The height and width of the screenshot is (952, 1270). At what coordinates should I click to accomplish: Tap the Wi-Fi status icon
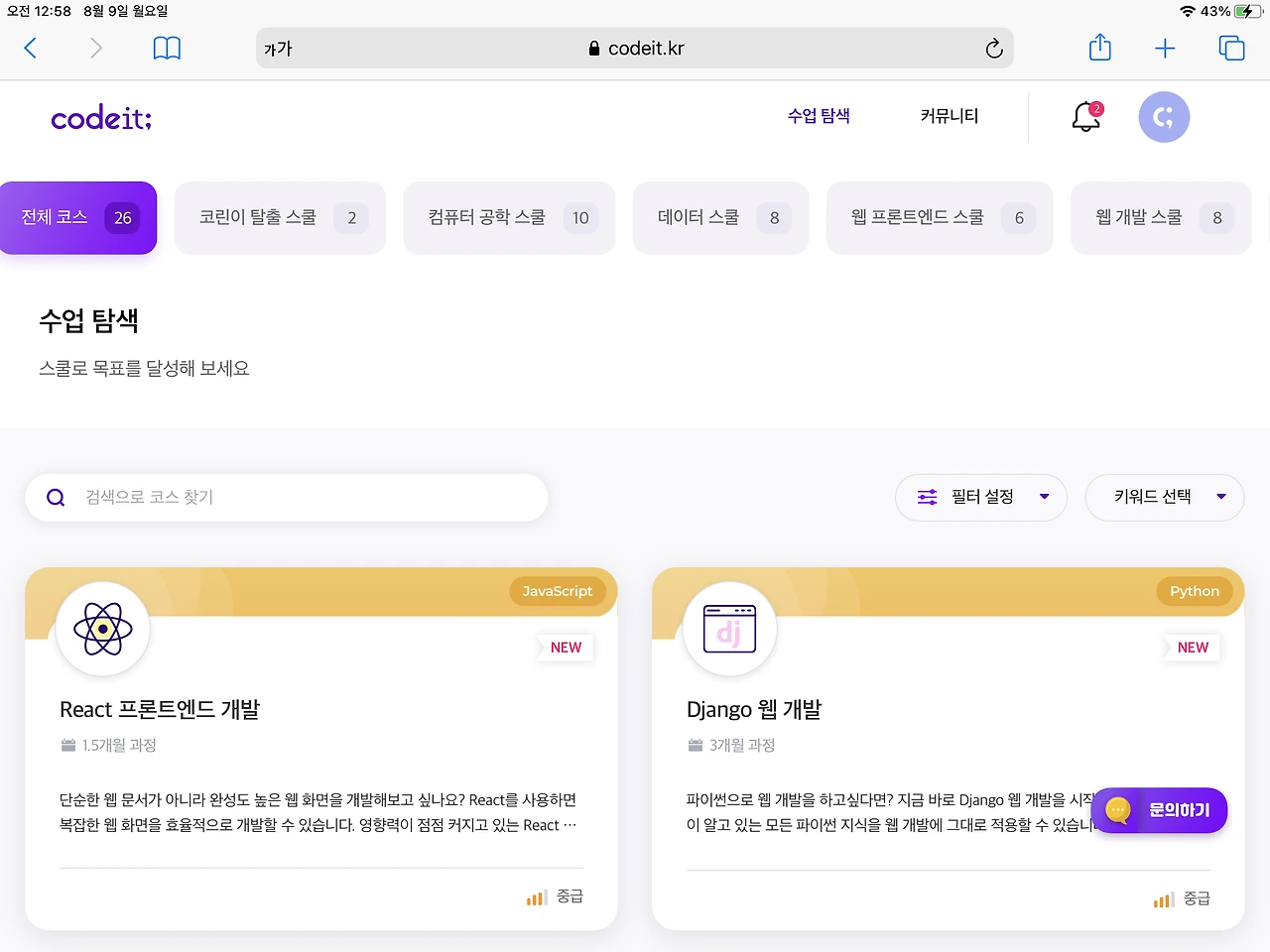(1188, 11)
